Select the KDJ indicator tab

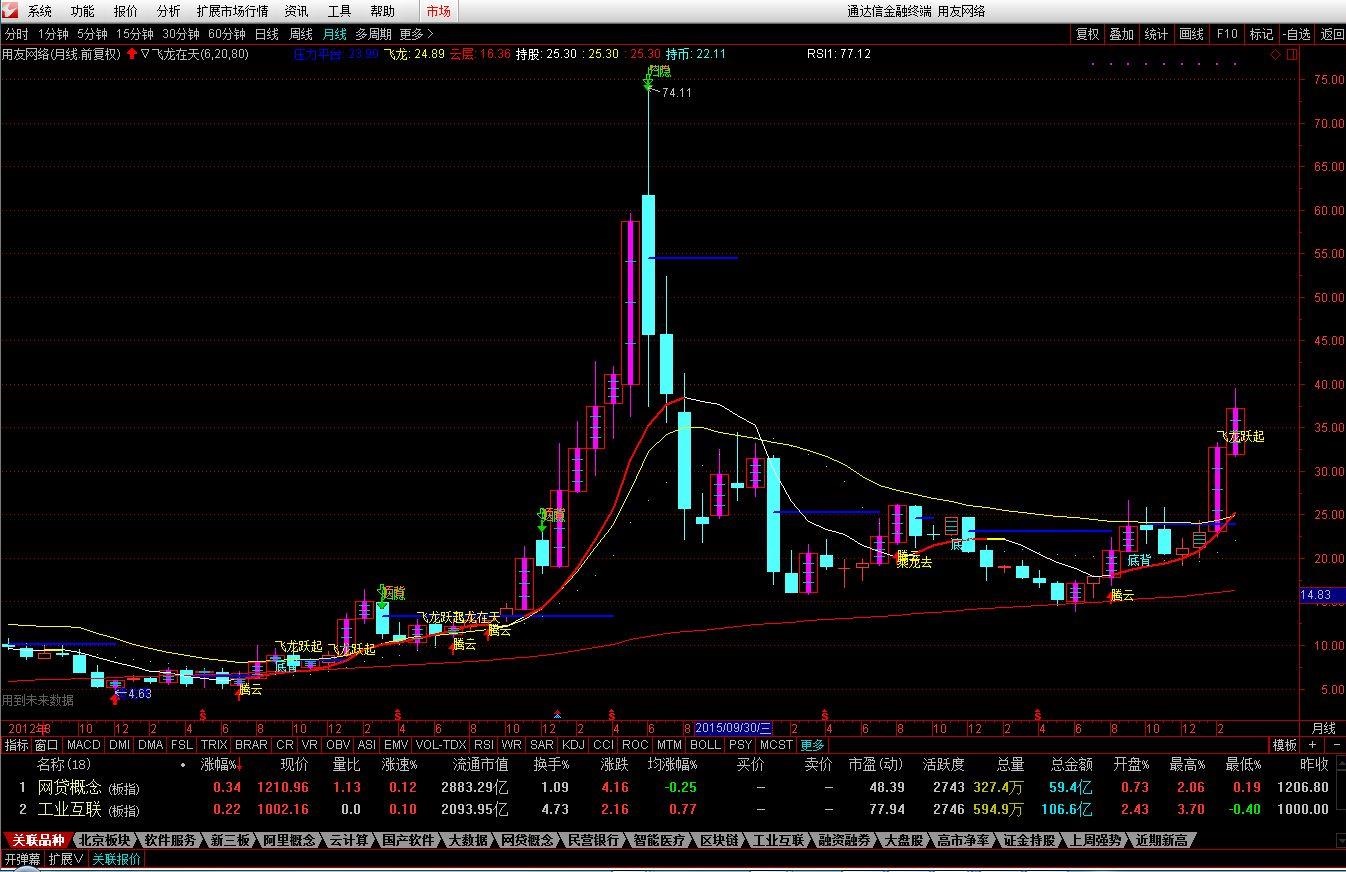coord(574,745)
